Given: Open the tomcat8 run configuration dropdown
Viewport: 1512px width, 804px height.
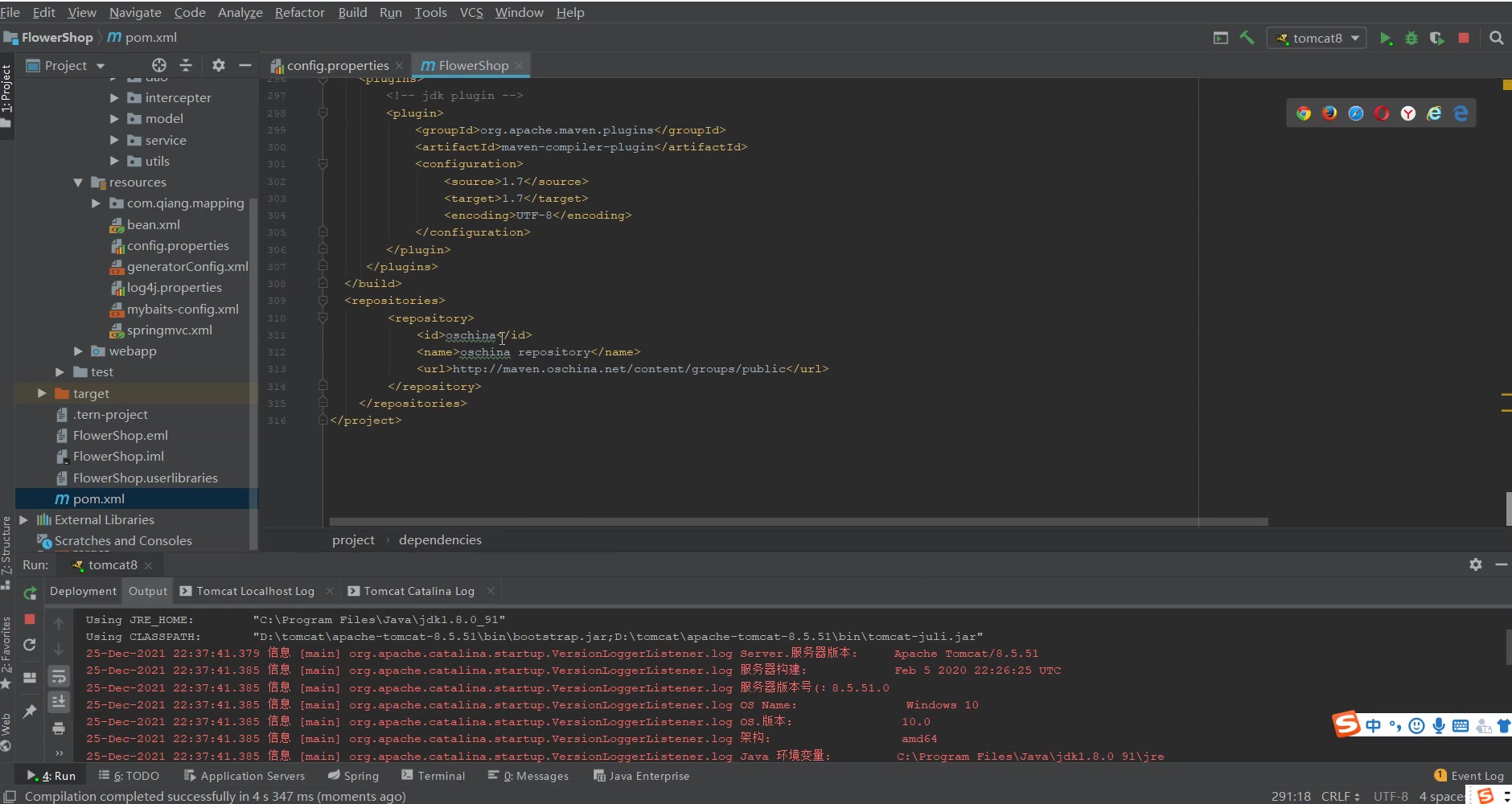Looking at the screenshot, I should coord(1317,38).
